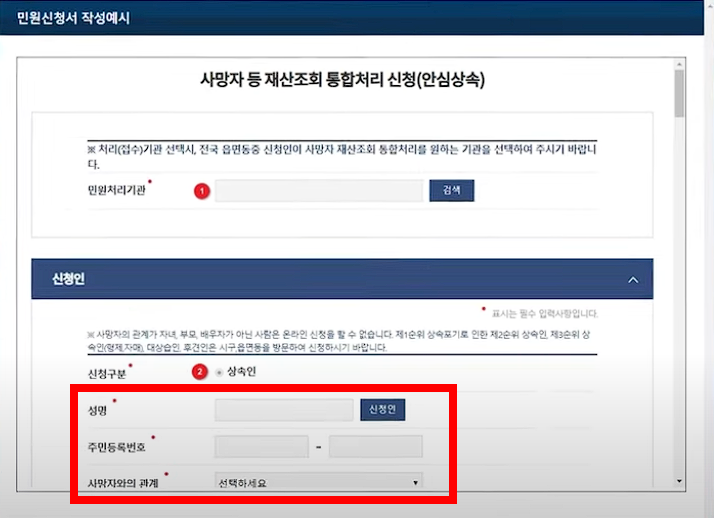The width and height of the screenshot is (714, 518).
Task: Click the 신청구분 label
Action: tap(107, 374)
